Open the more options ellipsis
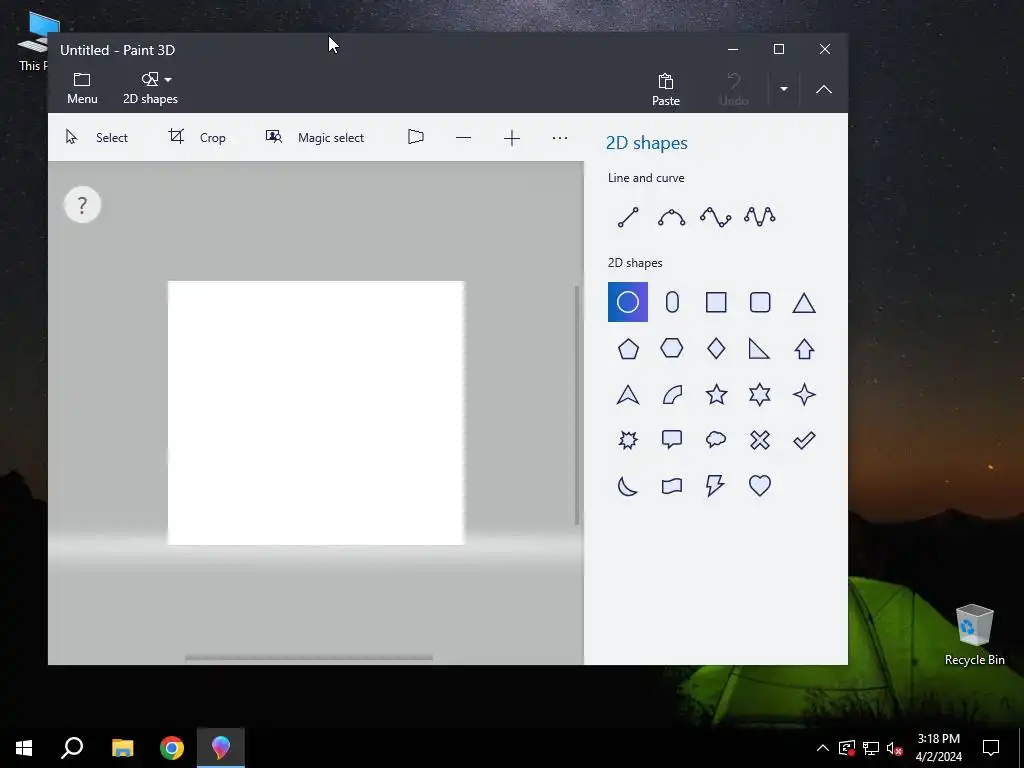1024x768 pixels. tap(560, 138)
